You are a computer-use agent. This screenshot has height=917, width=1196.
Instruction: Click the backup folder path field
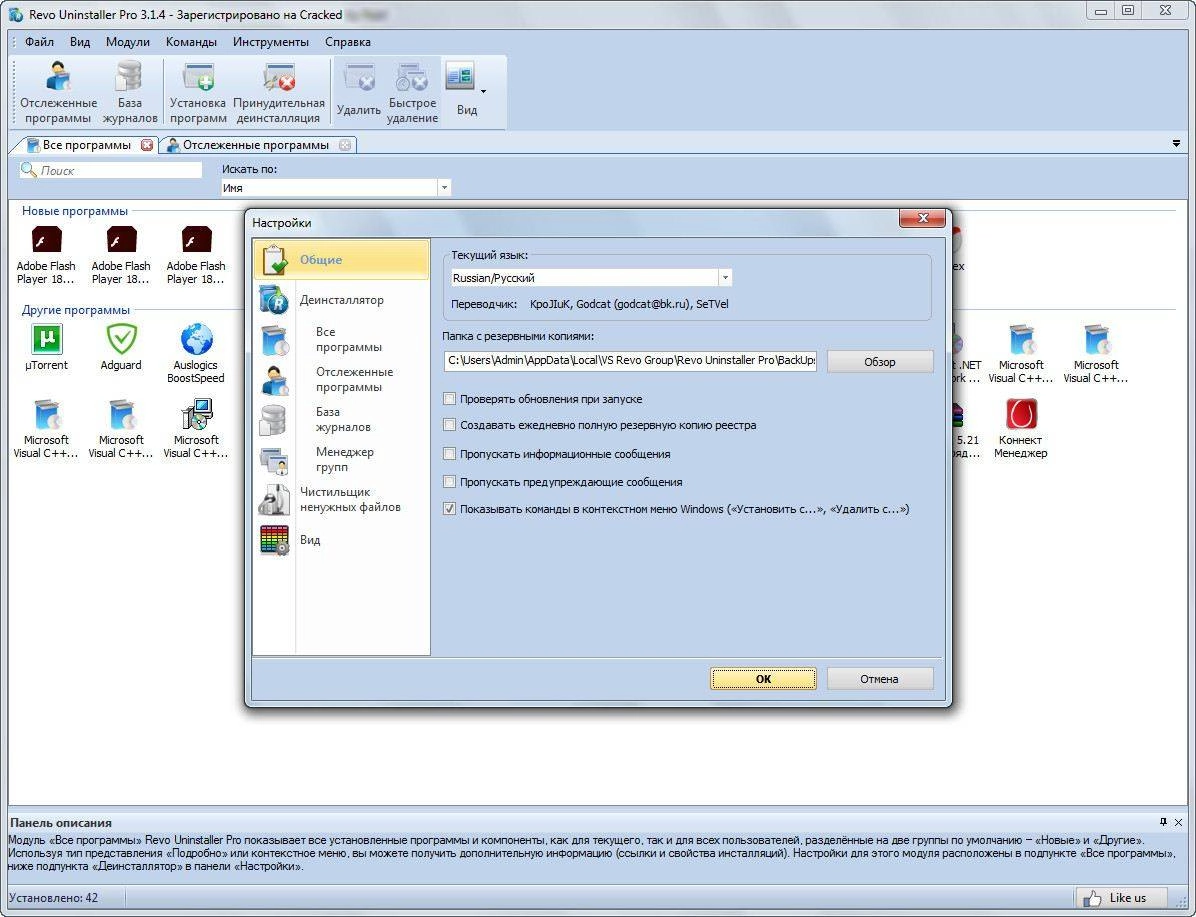tap(630, 360)
